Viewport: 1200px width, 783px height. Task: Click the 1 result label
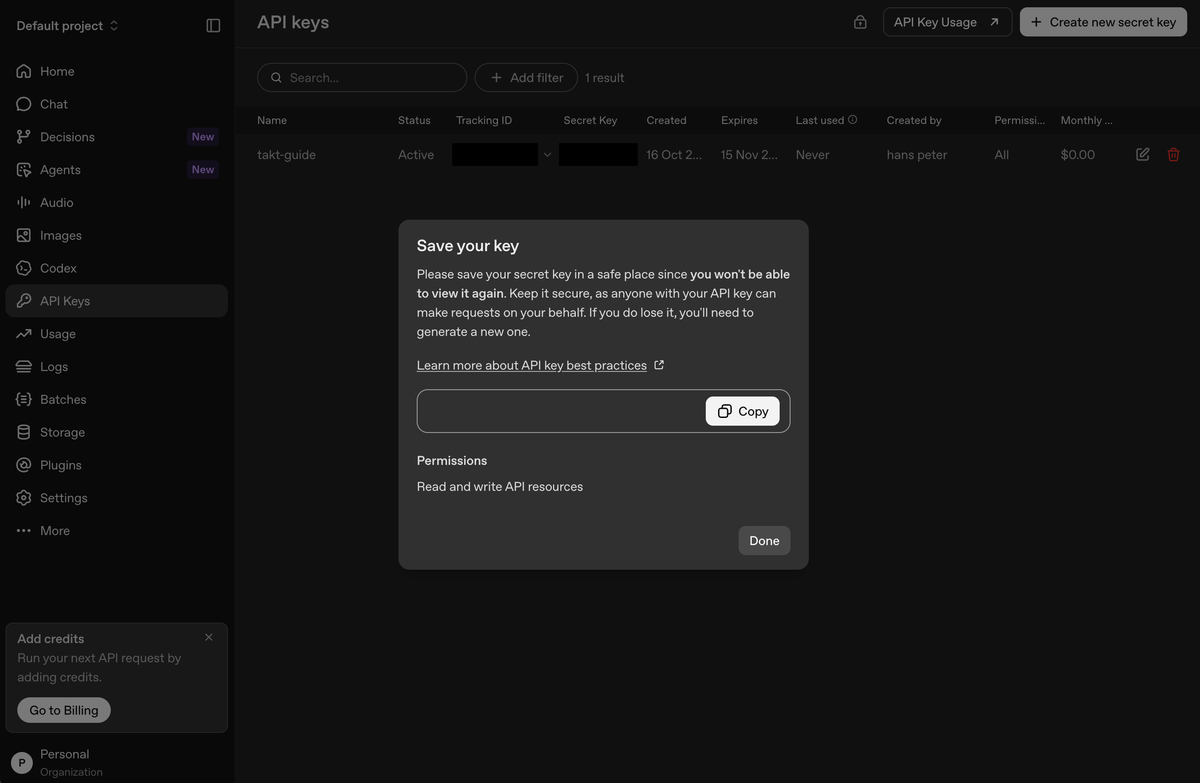(x=604, y=78)
